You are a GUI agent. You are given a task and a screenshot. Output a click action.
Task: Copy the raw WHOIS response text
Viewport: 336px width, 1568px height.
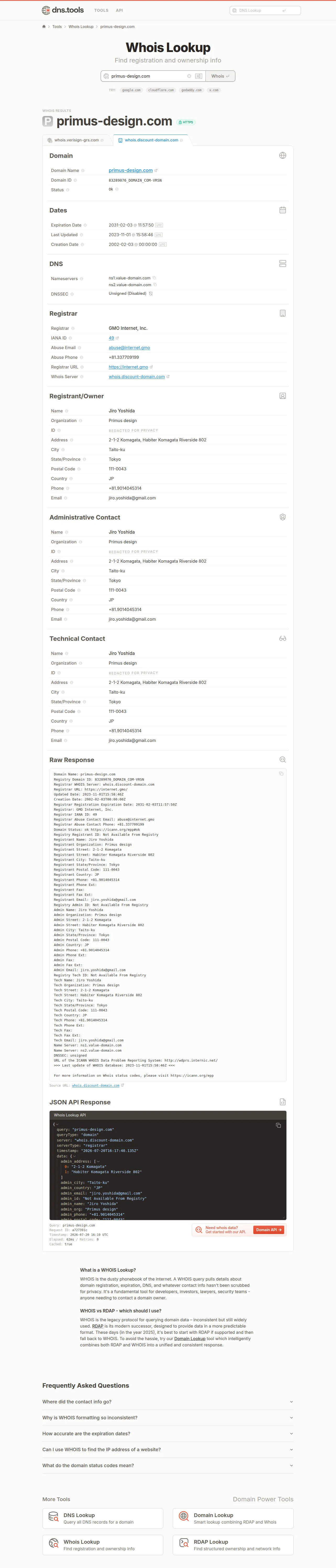pyautogui.click(x=281, y=774)
